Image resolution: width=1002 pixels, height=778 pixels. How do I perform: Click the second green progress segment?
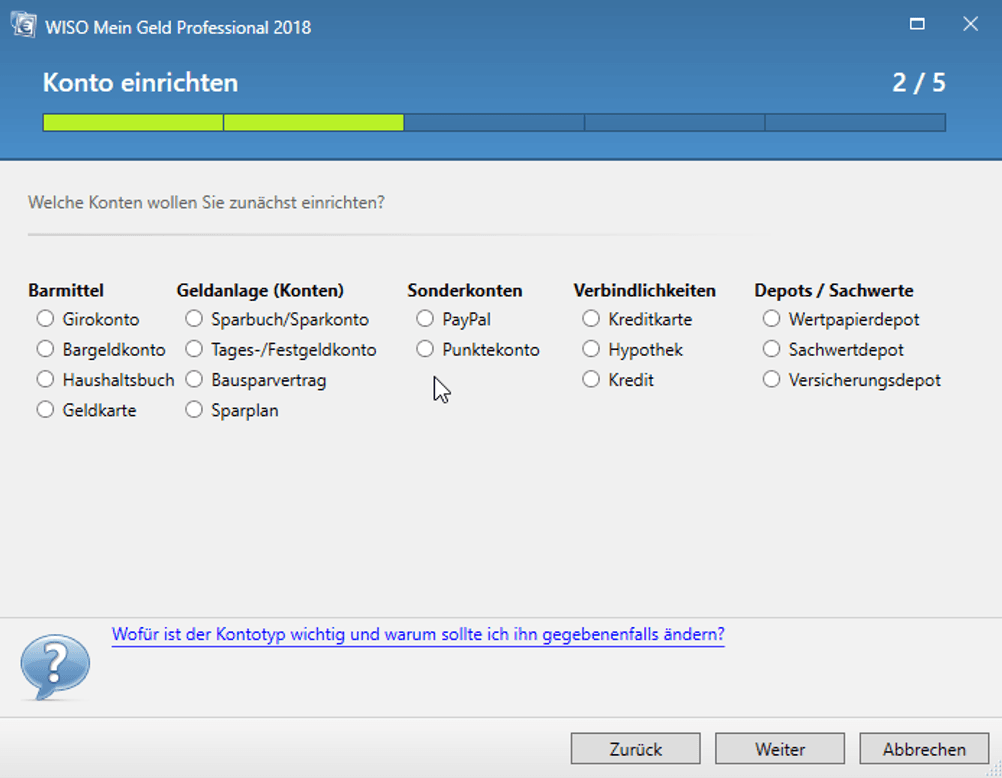(314, 123)
